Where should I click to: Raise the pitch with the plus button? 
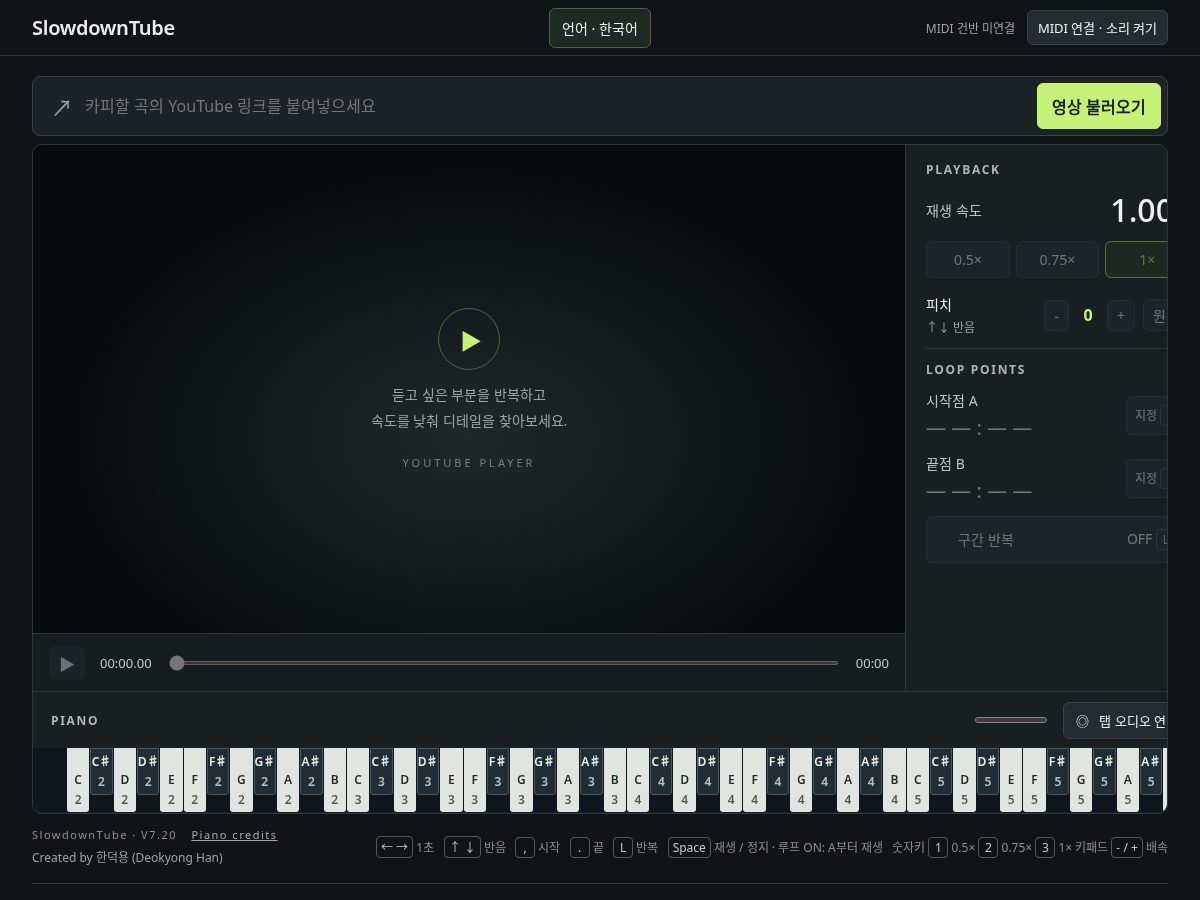[1121, 315]
